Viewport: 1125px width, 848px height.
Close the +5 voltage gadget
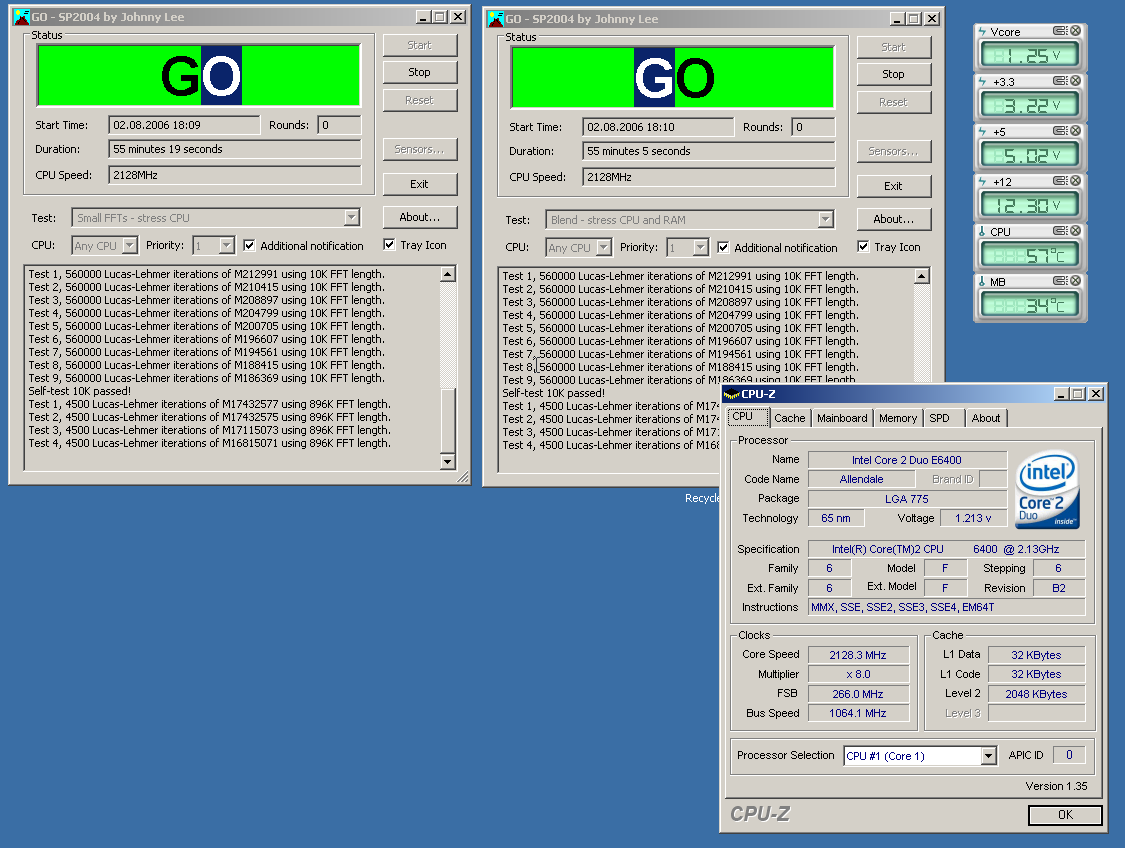pyautogui.click(x=1075, y=131)
